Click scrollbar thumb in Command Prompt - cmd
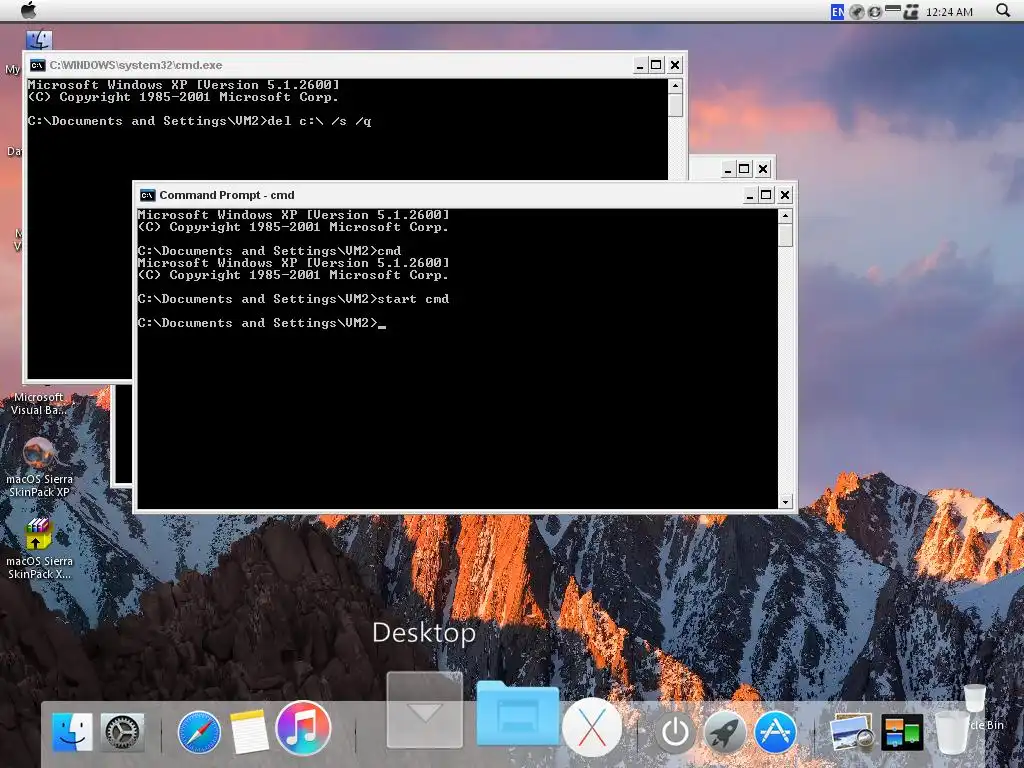The height and width of the screenshot is (768, 1024). coord(786,235)
